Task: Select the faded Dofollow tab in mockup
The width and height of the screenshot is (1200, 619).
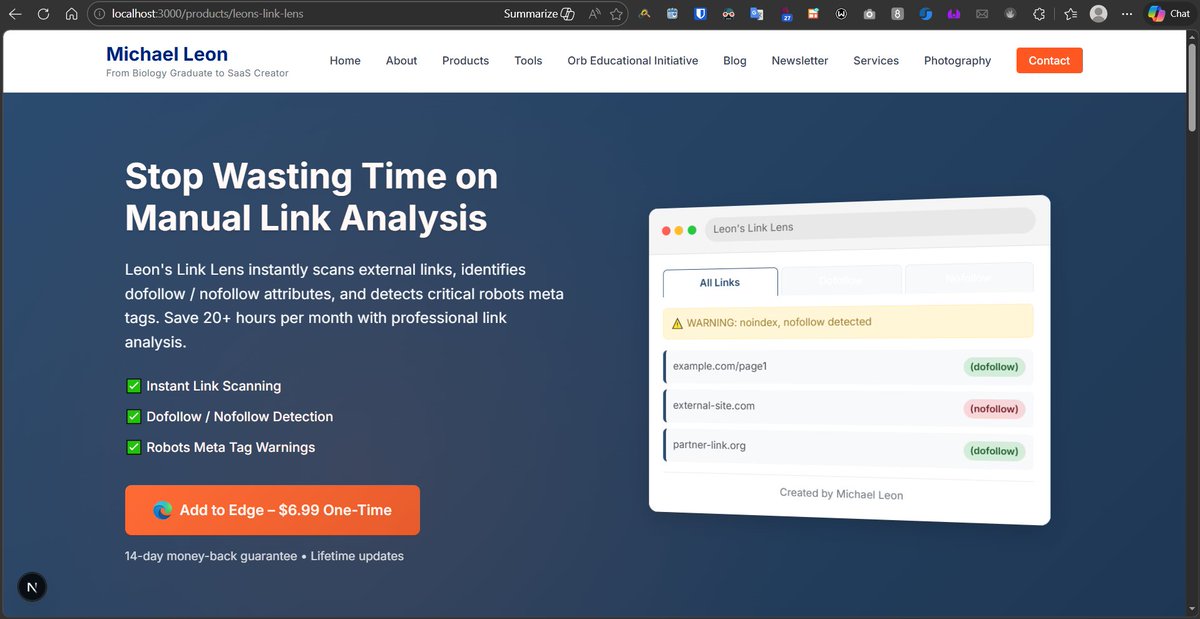Action: click(840, 280)
